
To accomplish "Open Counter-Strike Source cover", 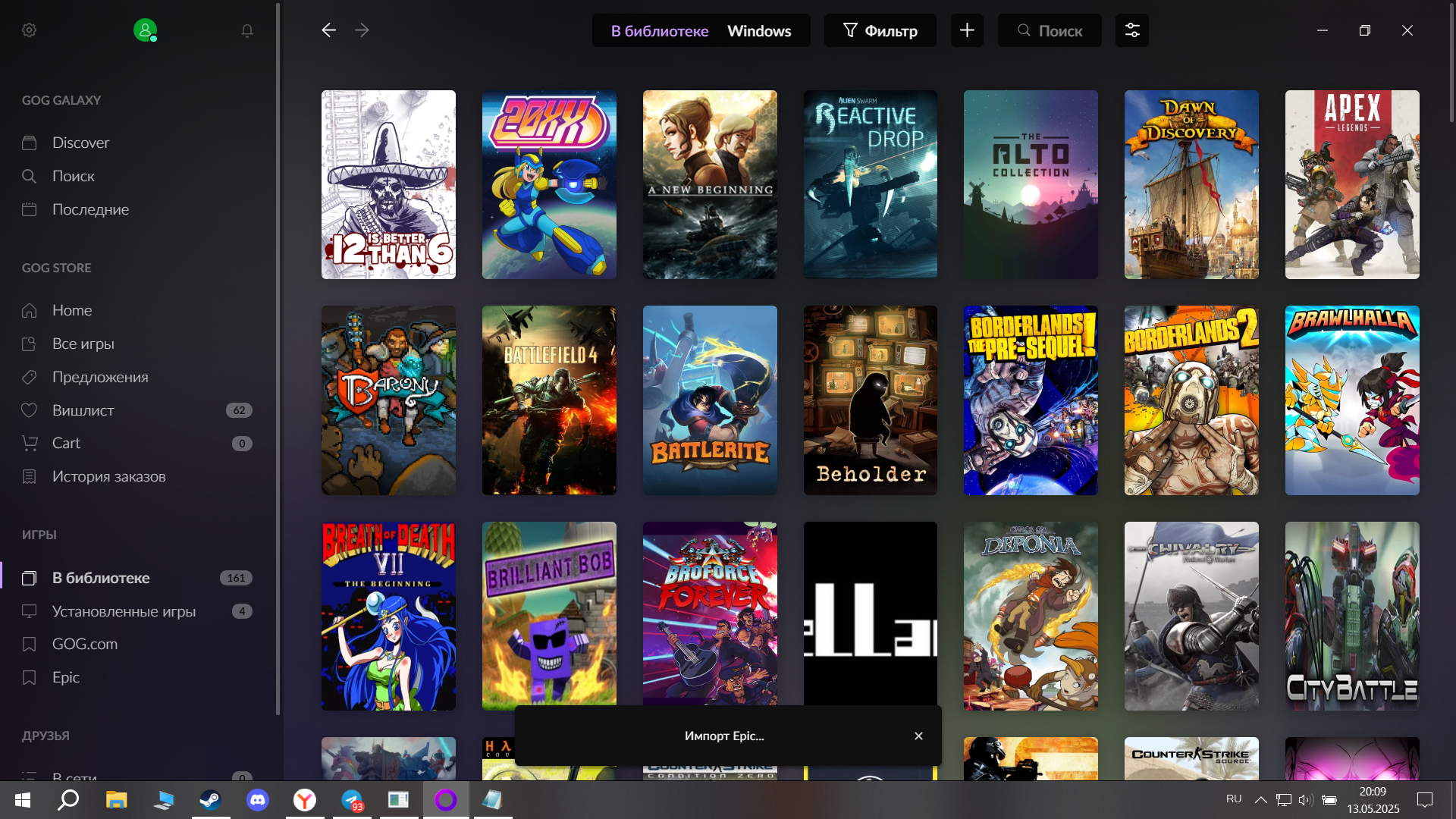I will (1191, 758).
